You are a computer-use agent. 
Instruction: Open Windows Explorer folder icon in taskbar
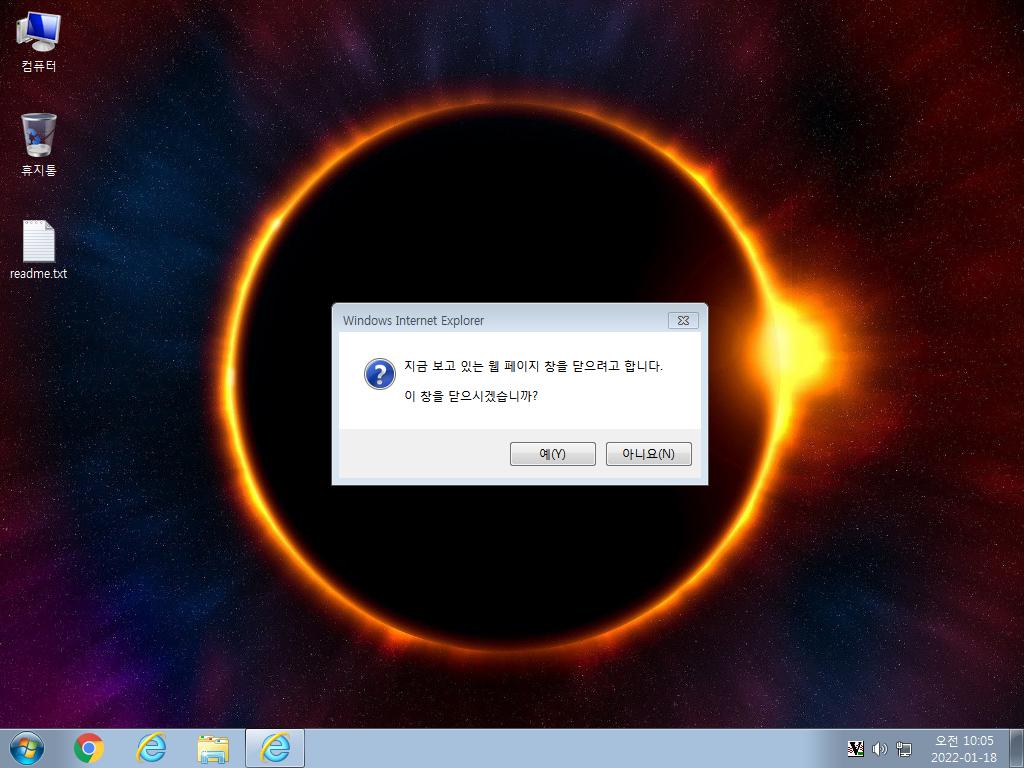click(213, 749)
